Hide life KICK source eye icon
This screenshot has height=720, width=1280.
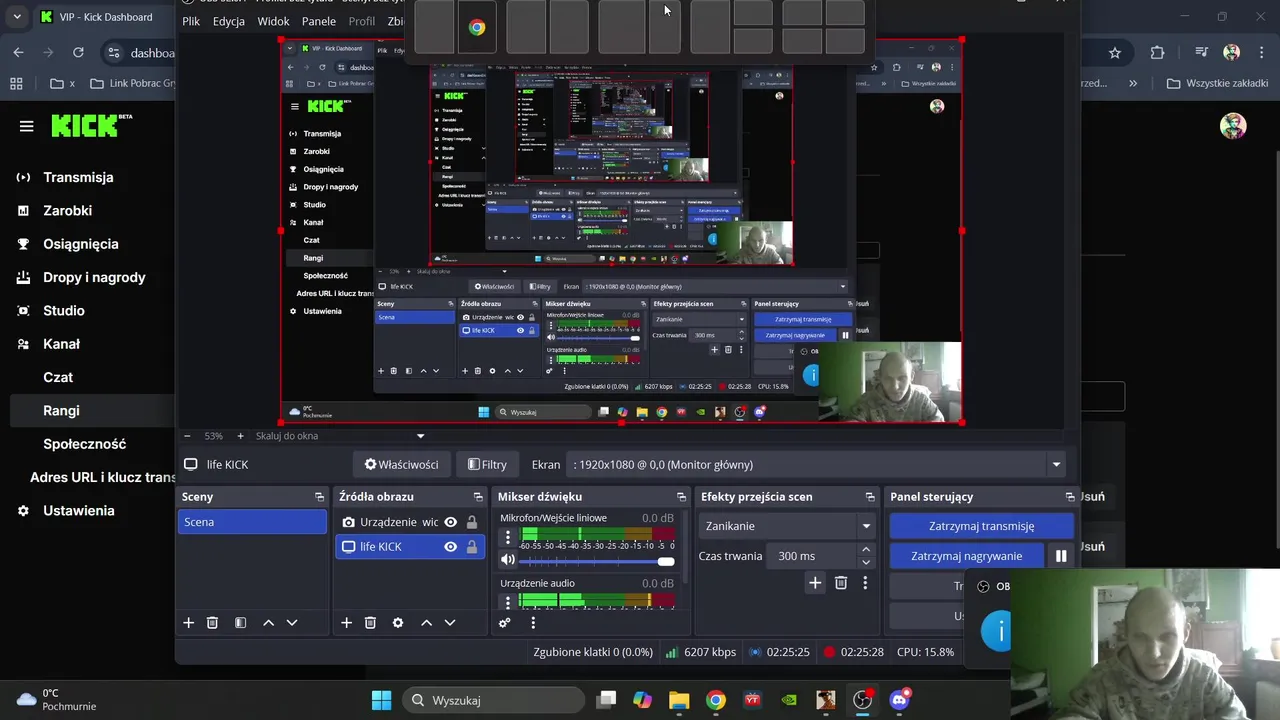tap(451, 547)
